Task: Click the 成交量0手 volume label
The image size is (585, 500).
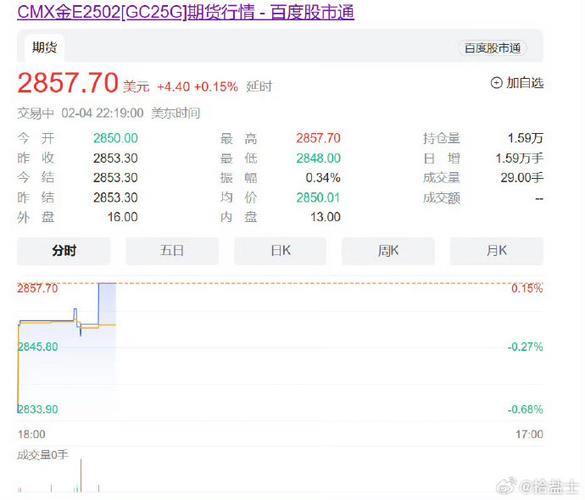Action: click(x=43, y=455)
